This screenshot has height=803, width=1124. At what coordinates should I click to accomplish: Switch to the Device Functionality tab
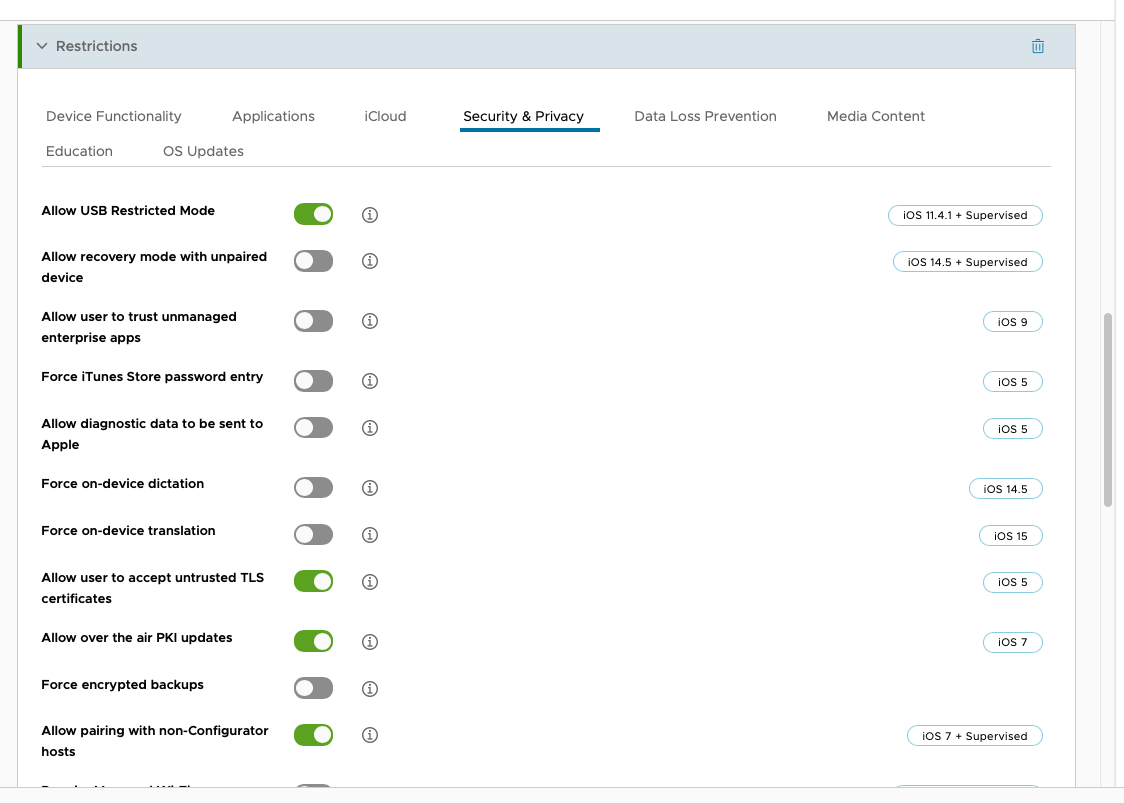pos(114,116)
